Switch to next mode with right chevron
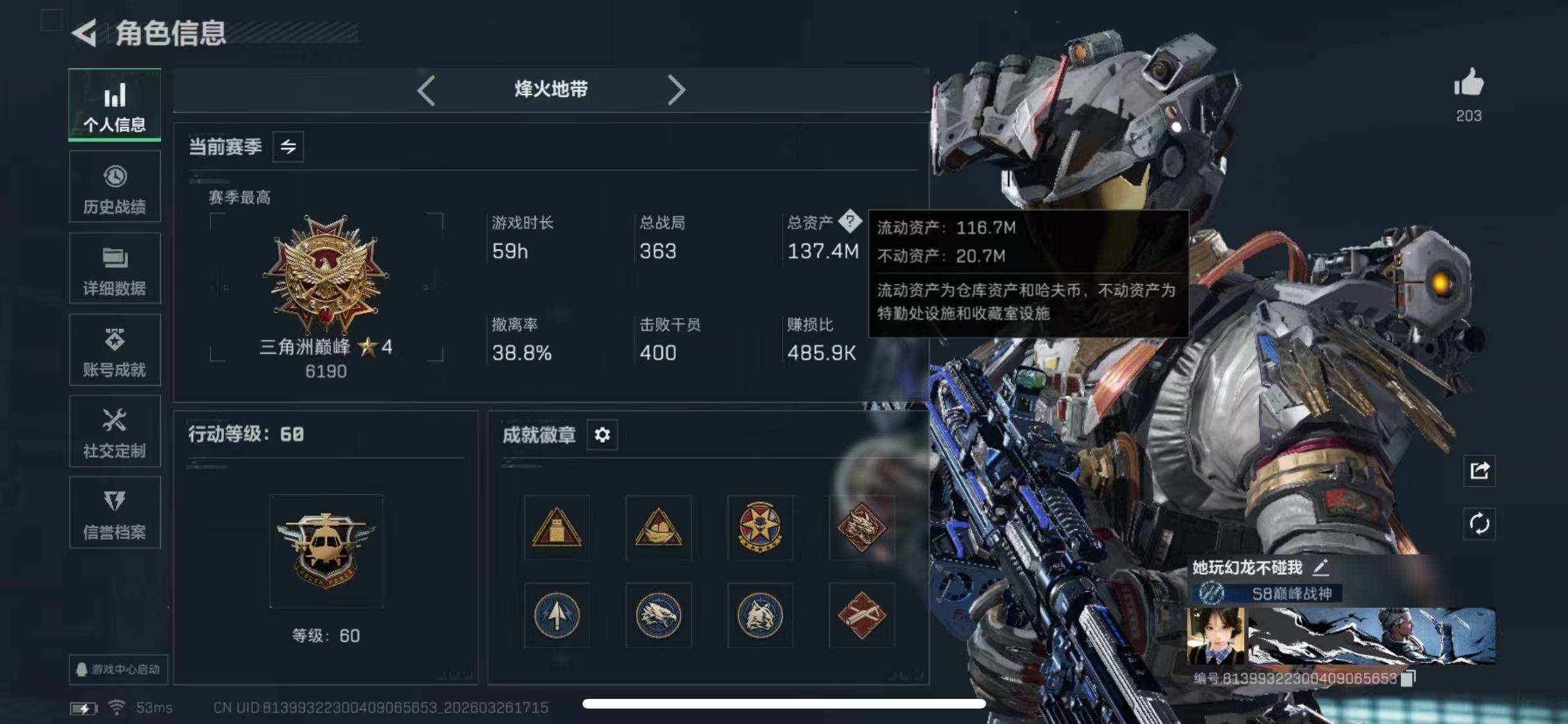1568x724 pixels. pos(676,89)
